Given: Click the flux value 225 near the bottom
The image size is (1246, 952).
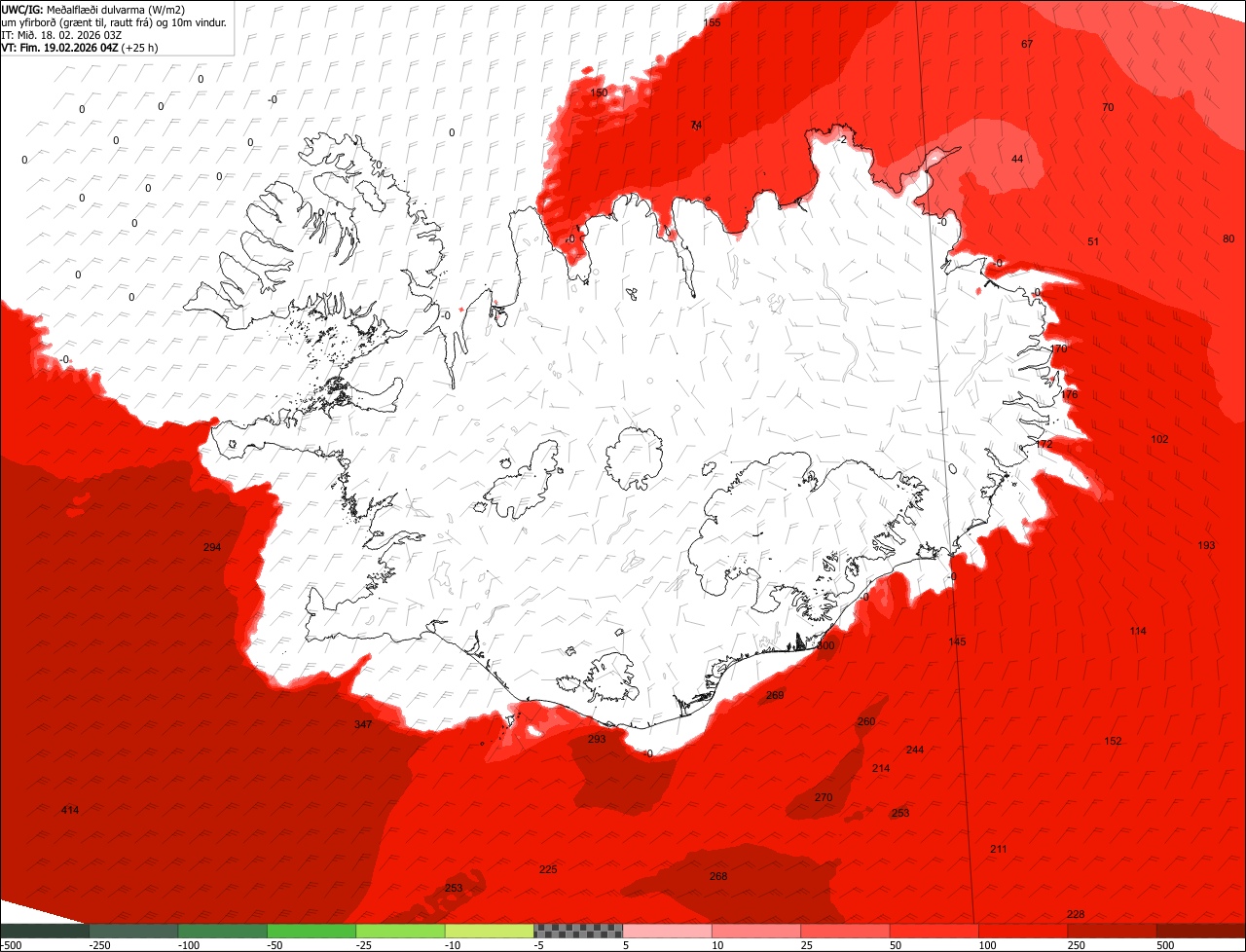Looking at the screenshot, I should (548, 869).
